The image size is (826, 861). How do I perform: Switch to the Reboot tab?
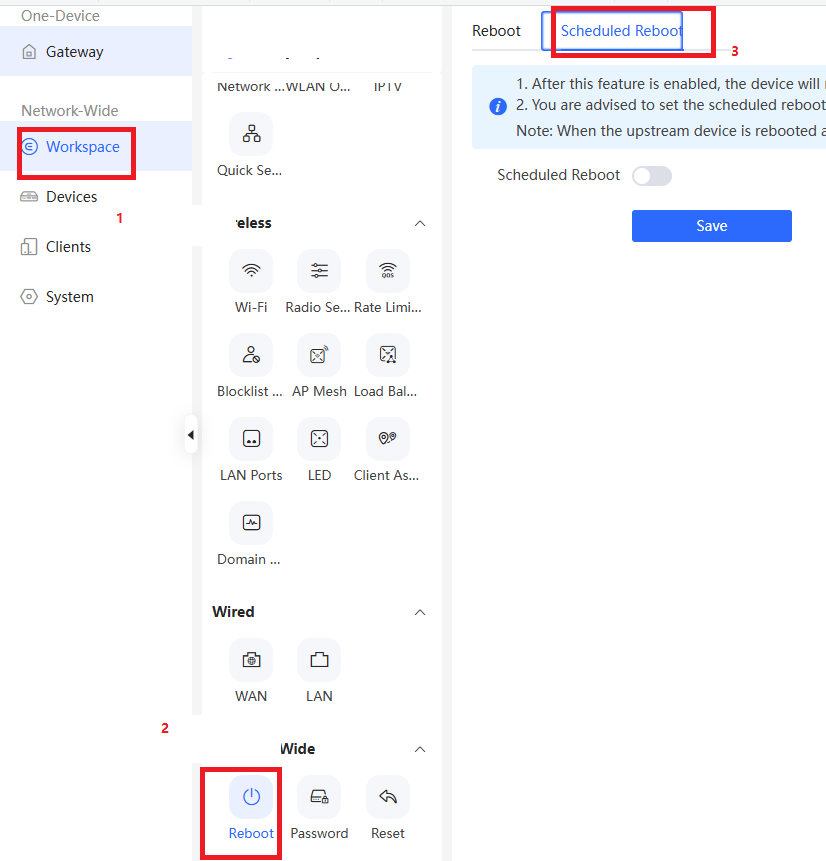(x=496, y=31)
